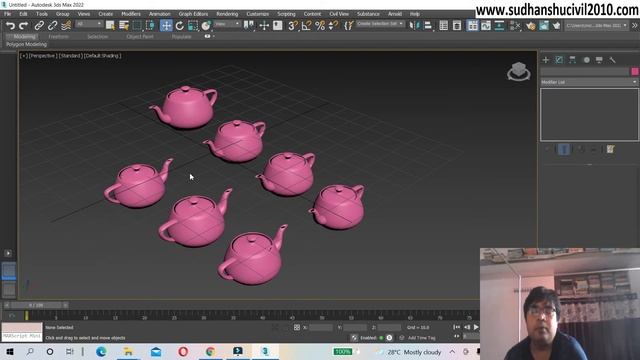Image resolution: width=640 pixels, height=360 pixels.
Task: Toggle 3D Snaps
Action: (293, 26)
